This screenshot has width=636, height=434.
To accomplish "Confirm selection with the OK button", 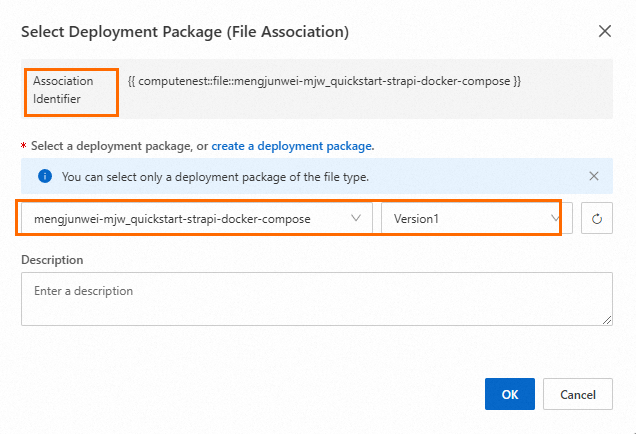I will click(x=510, y=394).
